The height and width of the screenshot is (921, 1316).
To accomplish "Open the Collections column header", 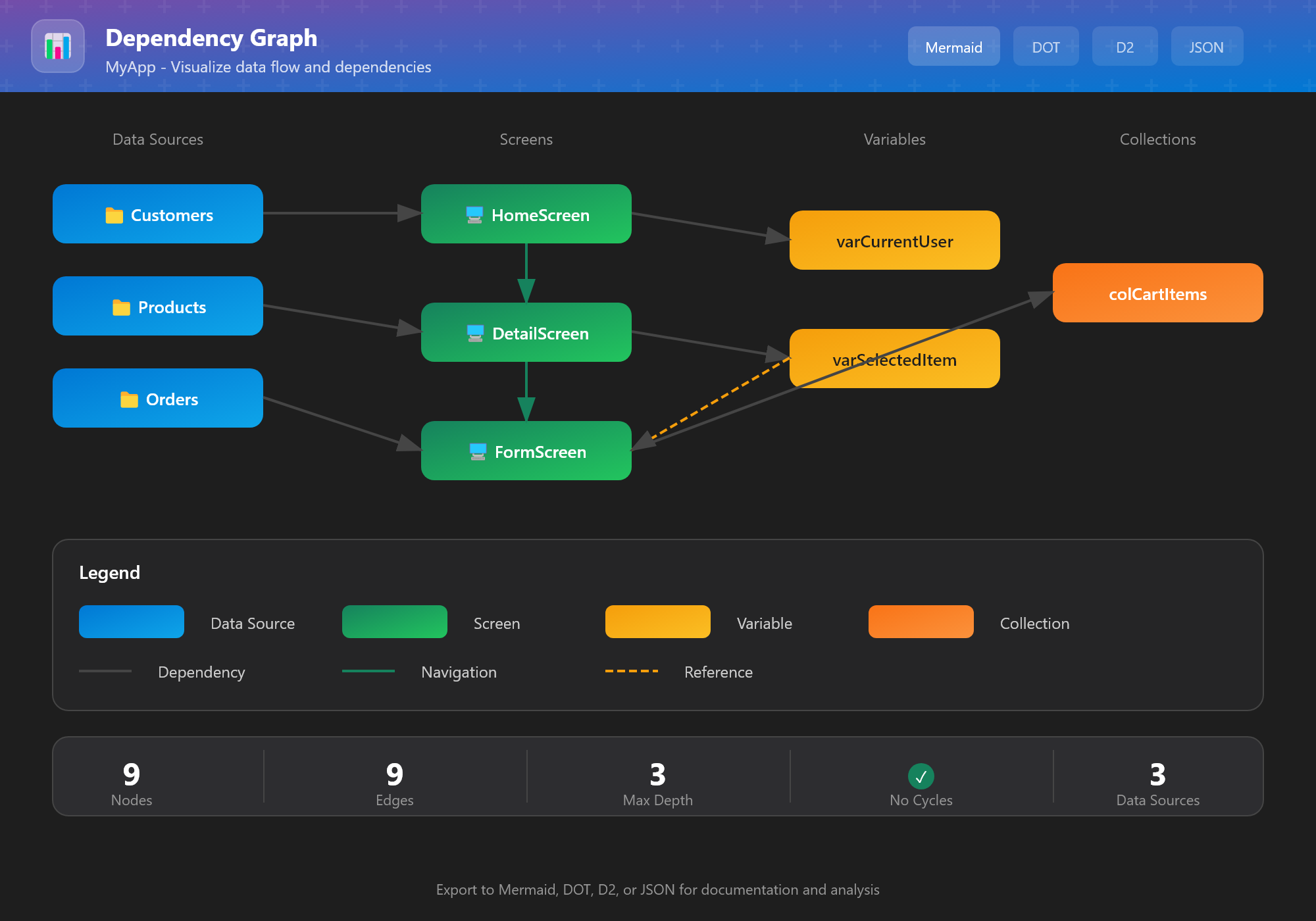I will [1158, 139].
